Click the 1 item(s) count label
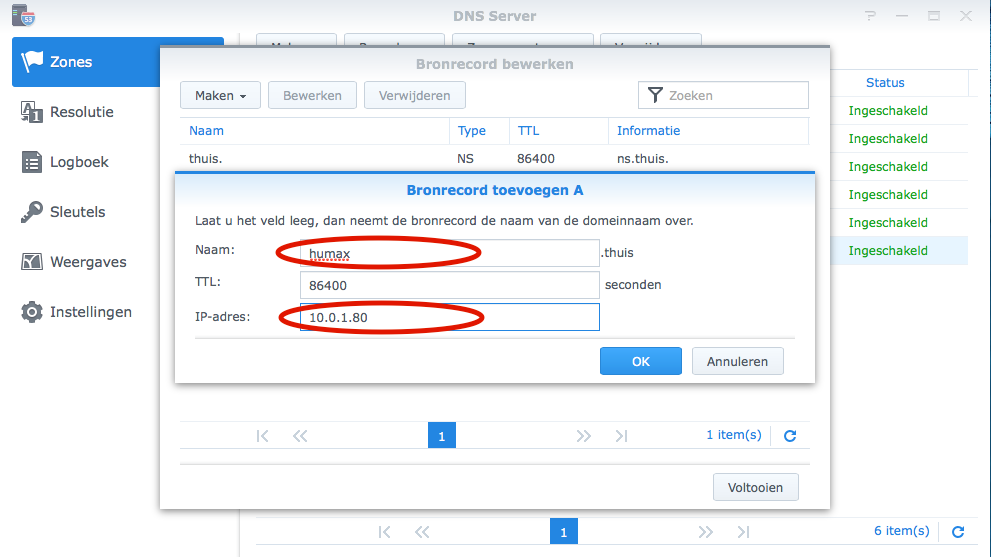The height and width of the screenshot is (557, 991). point(734,435)
